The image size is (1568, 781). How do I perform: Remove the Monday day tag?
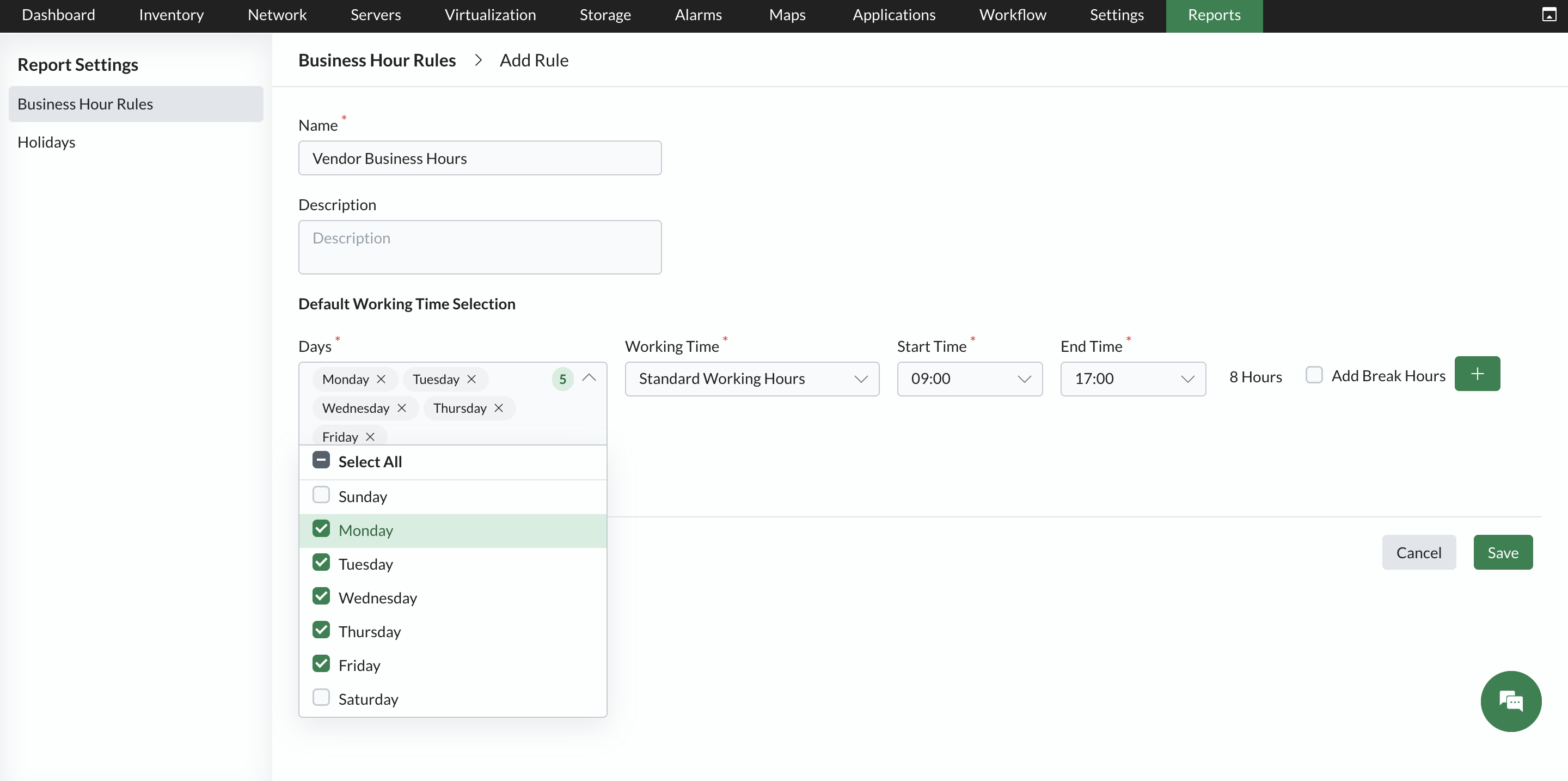click(381, 379)
